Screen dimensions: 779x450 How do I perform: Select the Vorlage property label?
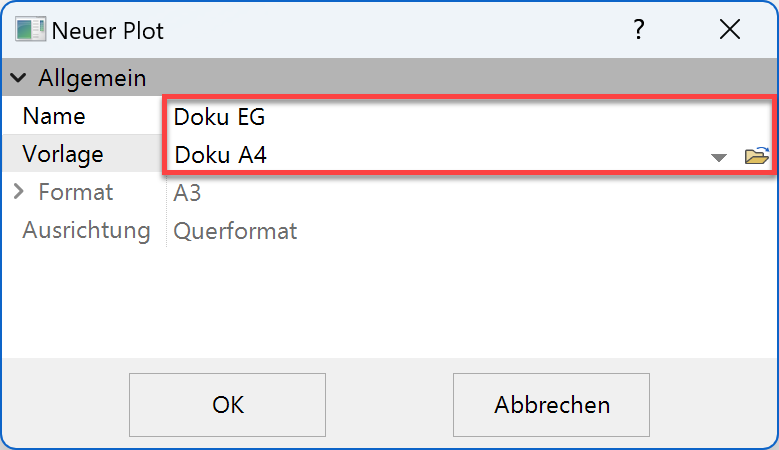pos(63,154)
